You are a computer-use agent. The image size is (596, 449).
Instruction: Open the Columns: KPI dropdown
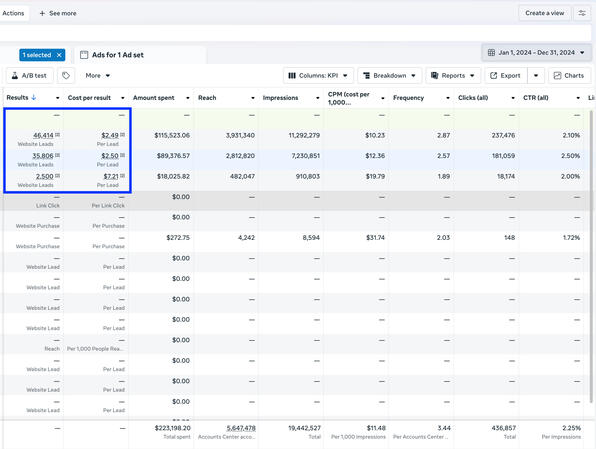(x=318, y=76)
